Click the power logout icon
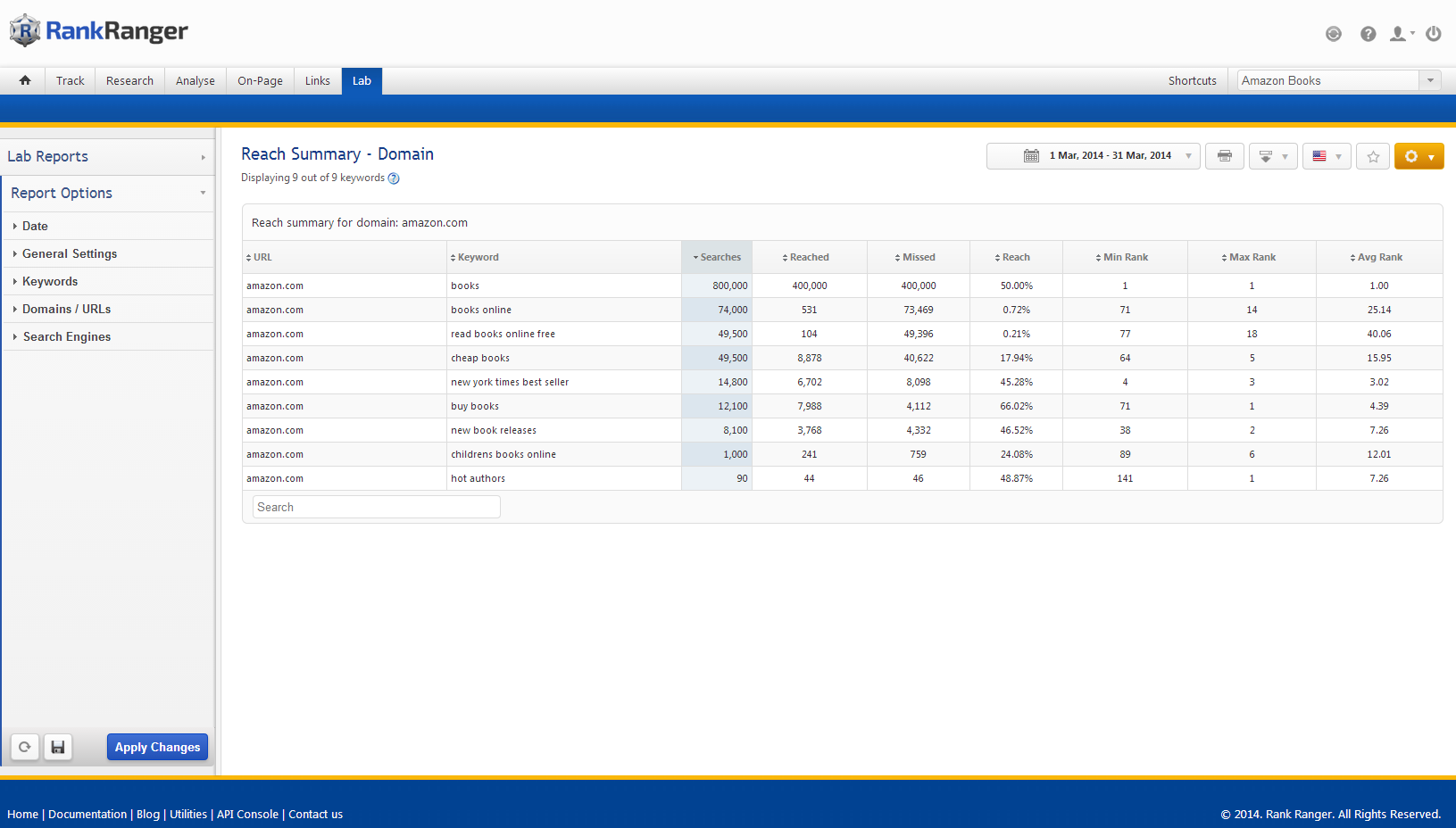Viewport: 1456px width, 828px height. [x=1433, y=34]
